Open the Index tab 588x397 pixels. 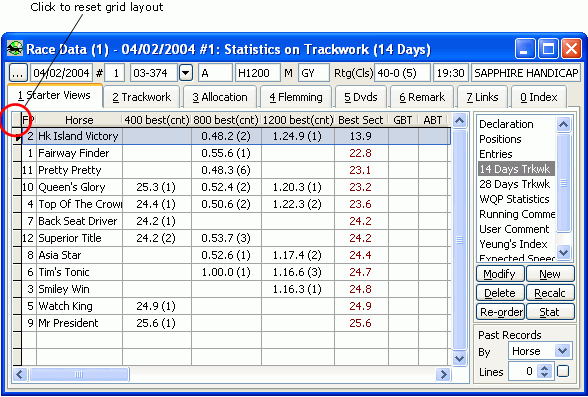click(x=539, y=97)
